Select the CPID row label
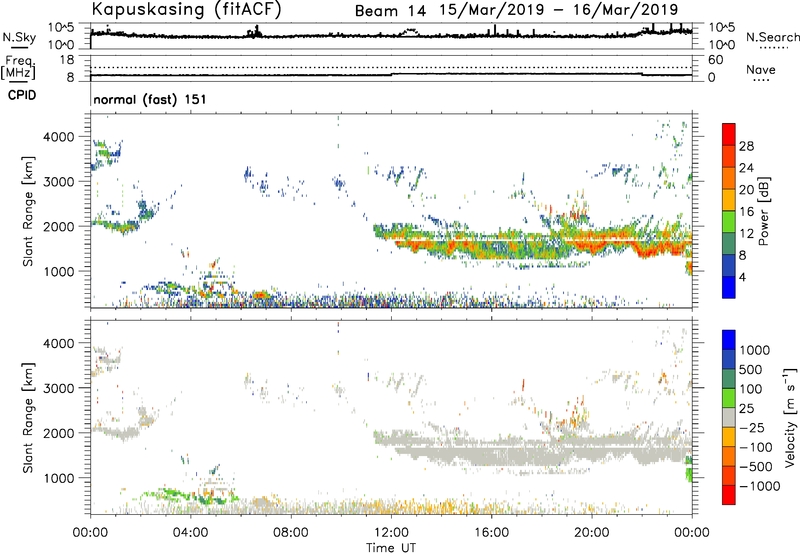Image resolution: width=800 pixels, height=554 pixels. (x=22, y=95)
